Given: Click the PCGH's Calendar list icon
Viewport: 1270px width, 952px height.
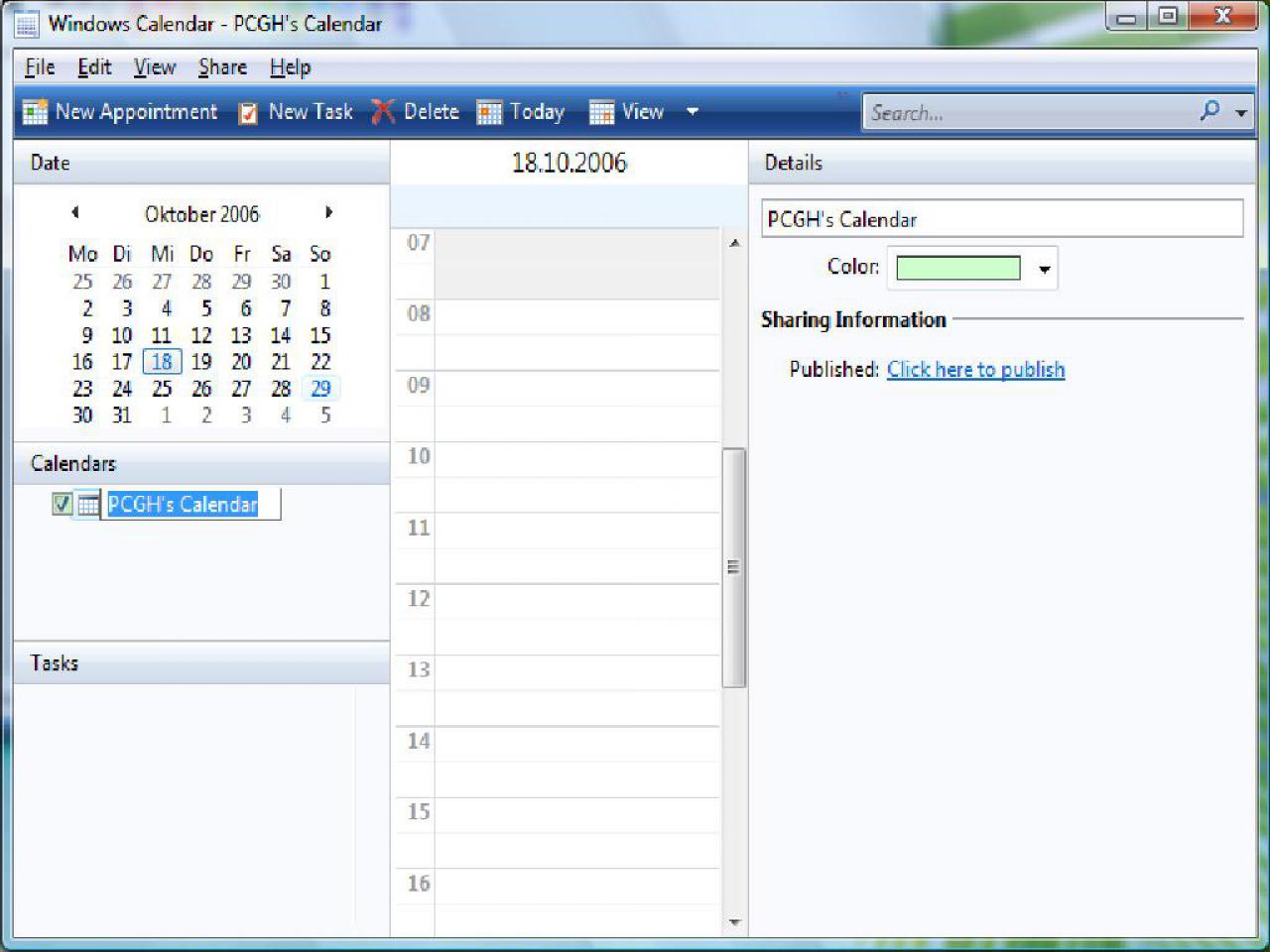Looking at the screenshot, I should pyautogui.click(x=88, y=505).
